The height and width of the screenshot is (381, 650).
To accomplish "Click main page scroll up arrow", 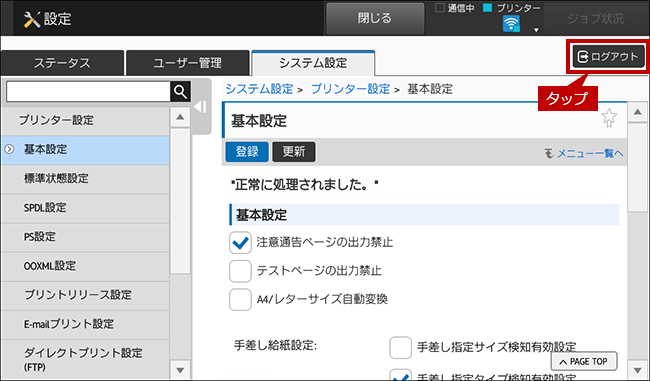I will (x=638, y=112).
